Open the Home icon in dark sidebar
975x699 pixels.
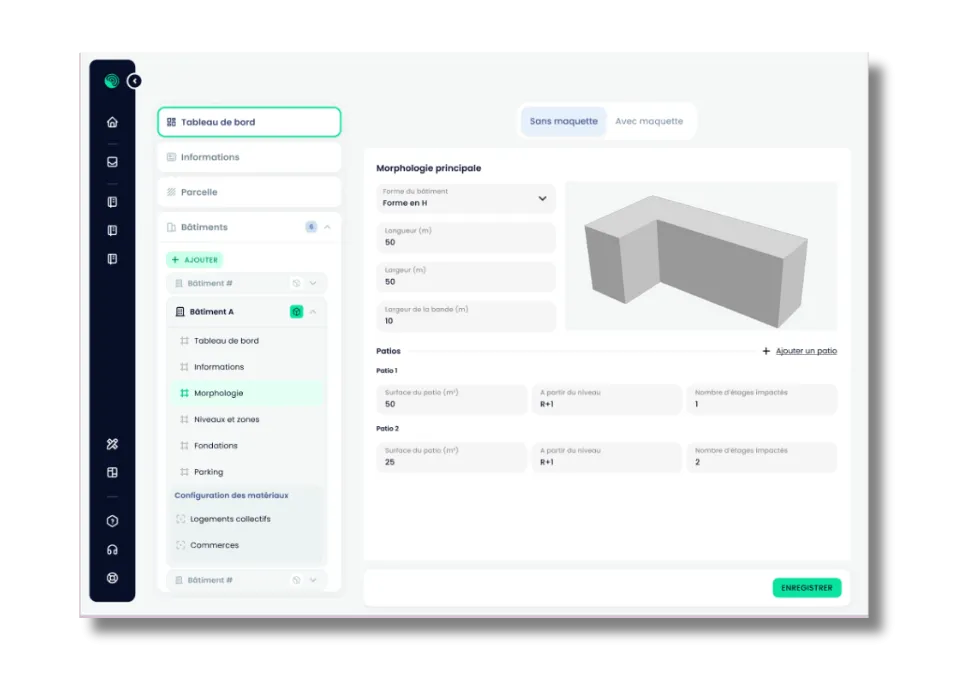[x=112, y=122]
